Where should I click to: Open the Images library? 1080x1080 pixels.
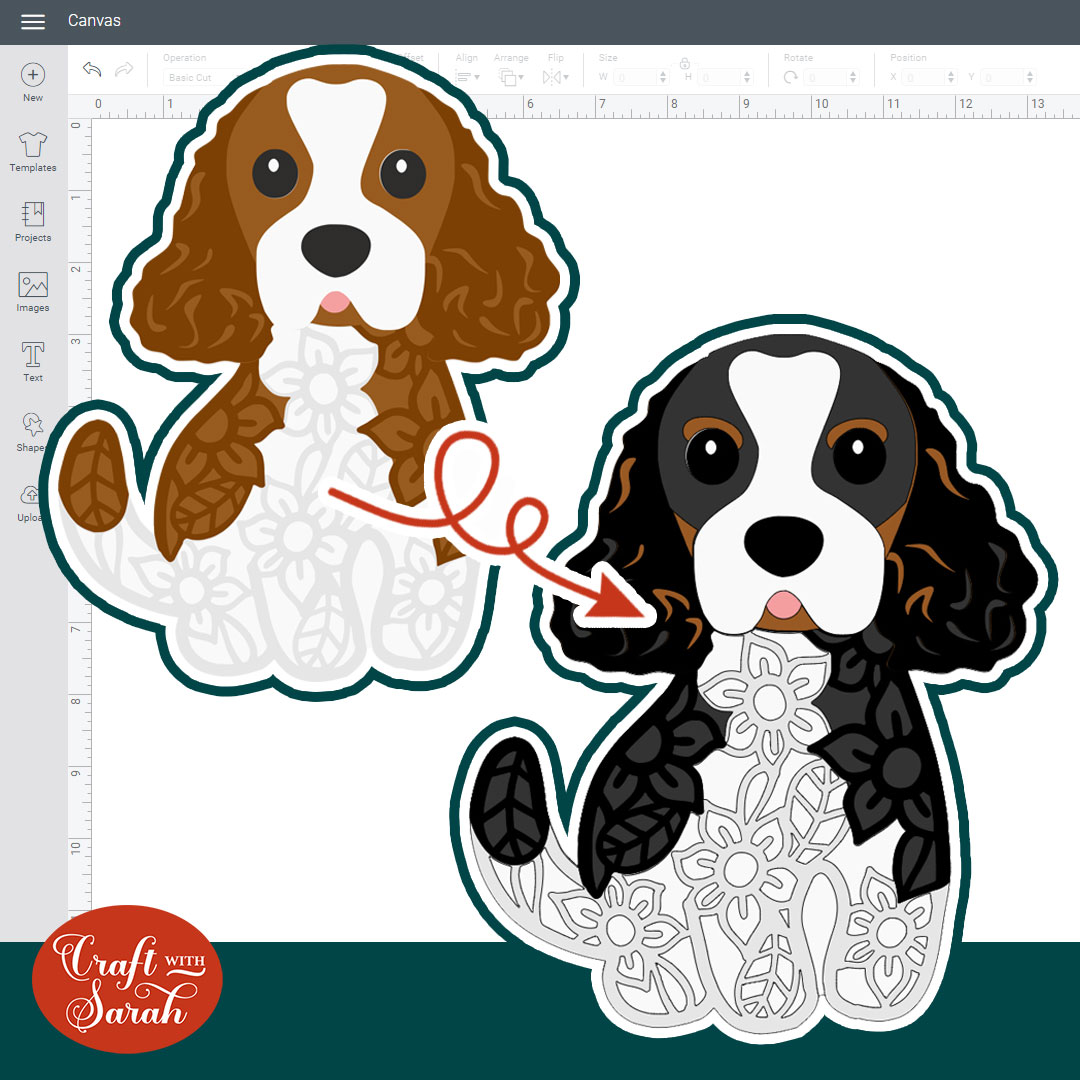[32, 292]
